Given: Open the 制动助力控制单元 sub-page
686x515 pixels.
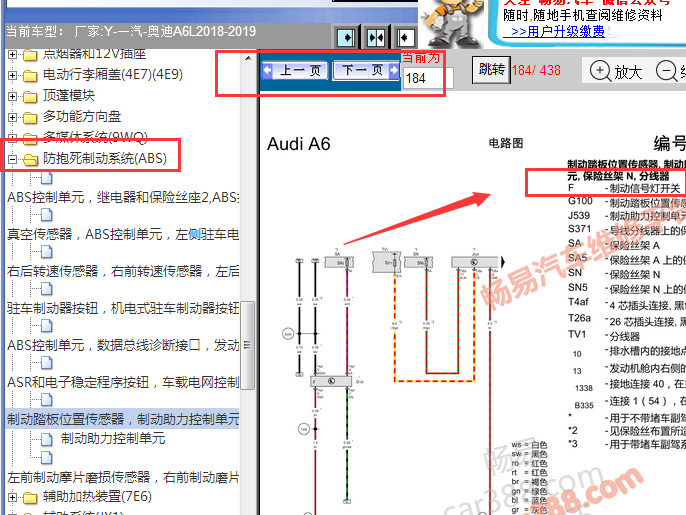Looking at the screenshot, I should click(x=113, y=438).
